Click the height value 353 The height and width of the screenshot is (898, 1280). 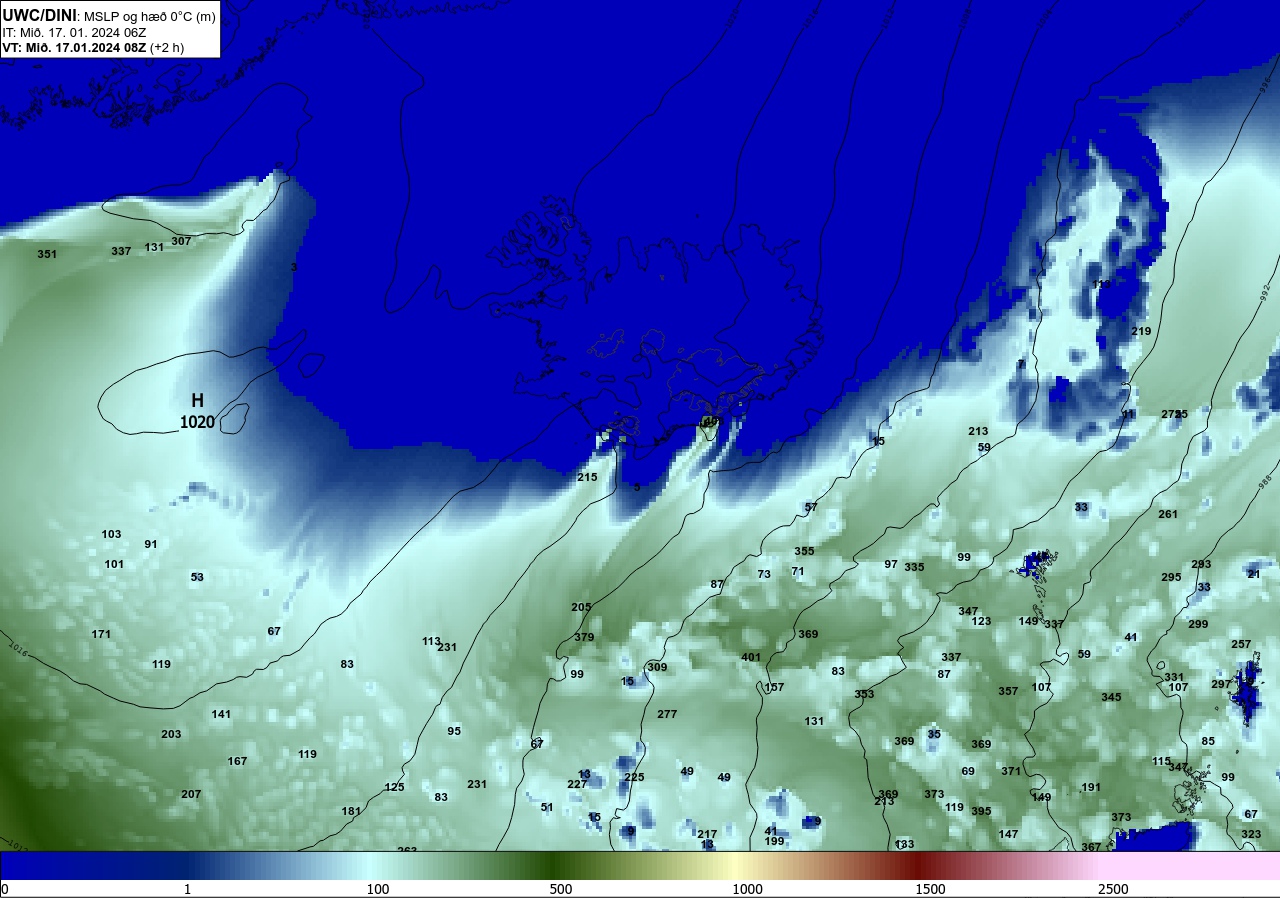[864, 694]
